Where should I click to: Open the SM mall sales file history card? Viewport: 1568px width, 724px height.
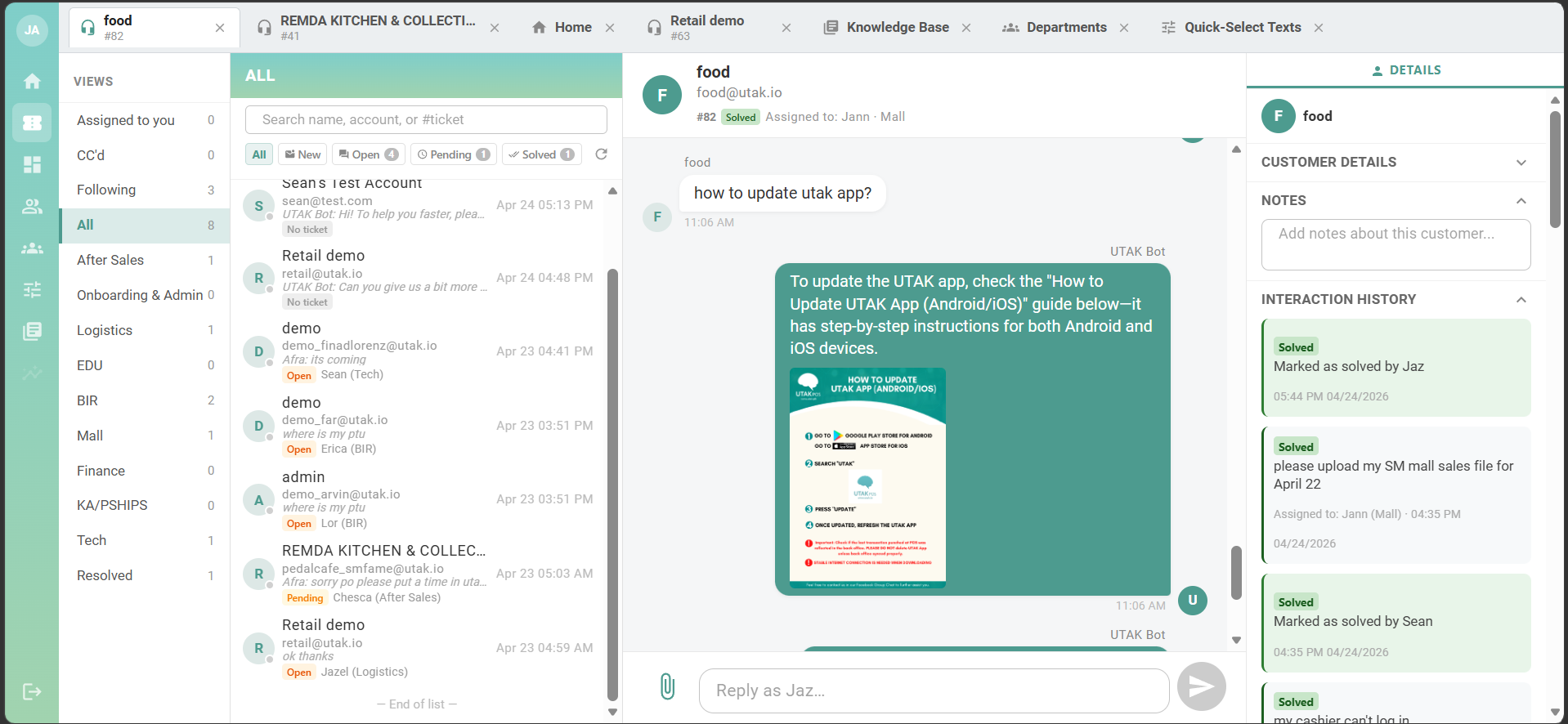(x=1396, y=495)
